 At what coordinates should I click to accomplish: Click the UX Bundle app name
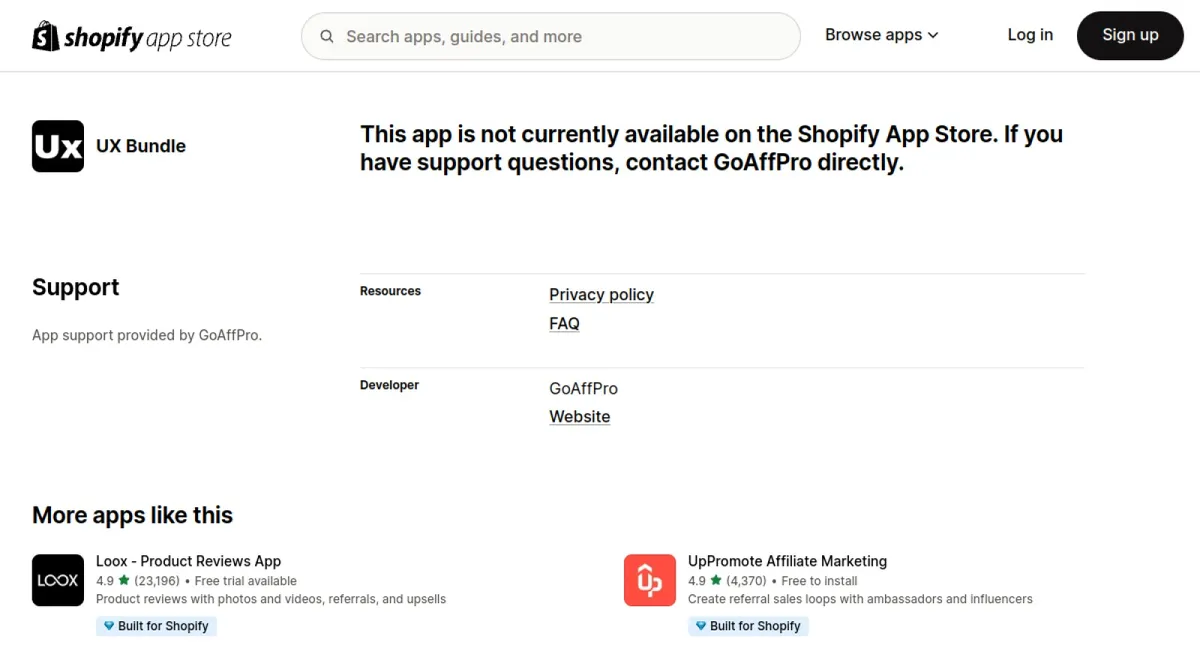(x=141, y=146)
